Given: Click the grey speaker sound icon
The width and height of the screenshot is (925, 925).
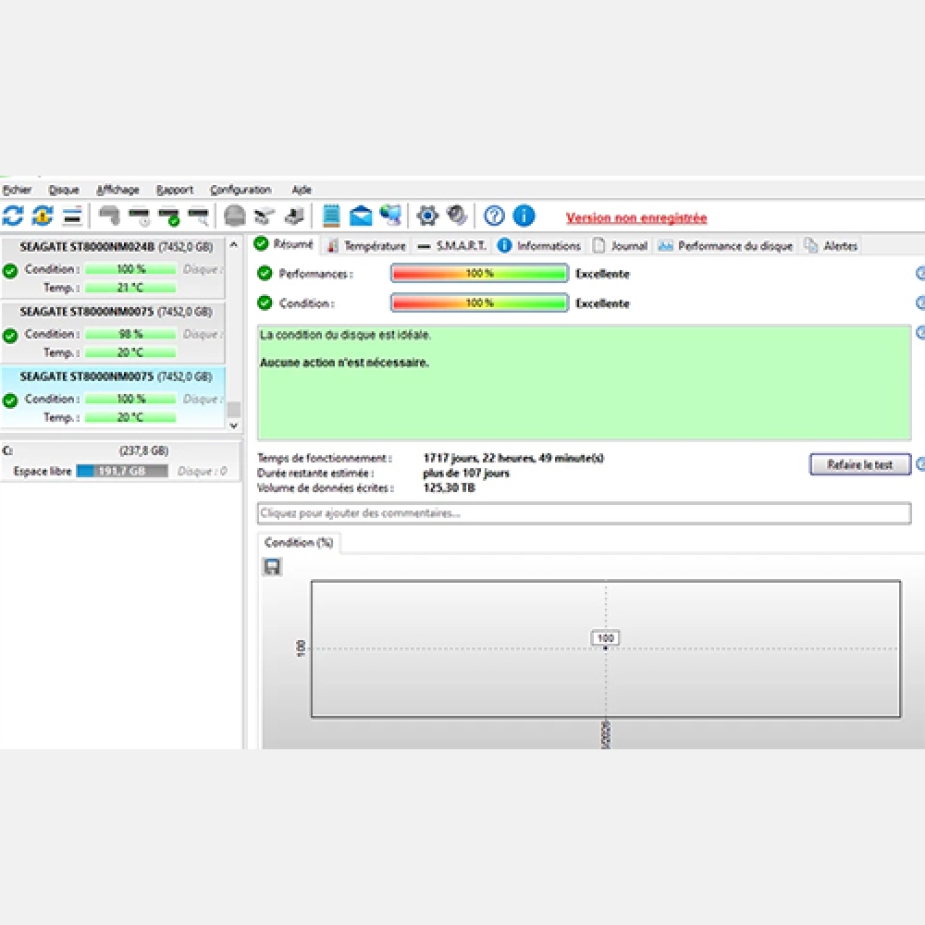Looking at the screenshot, I should click(457, 215).
